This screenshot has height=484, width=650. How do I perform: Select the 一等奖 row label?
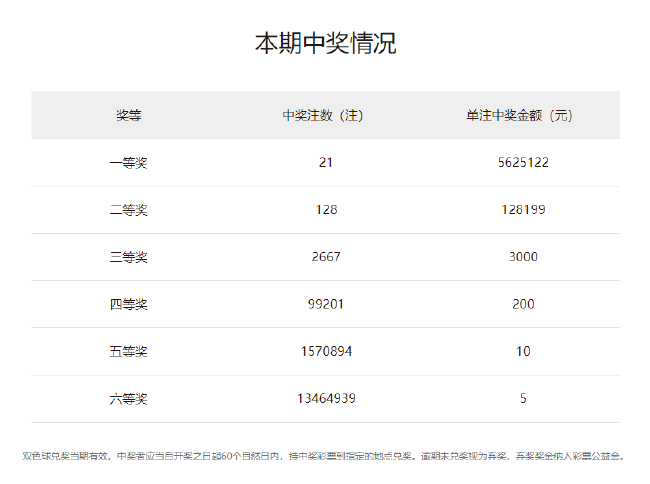(x=128, y=162)
